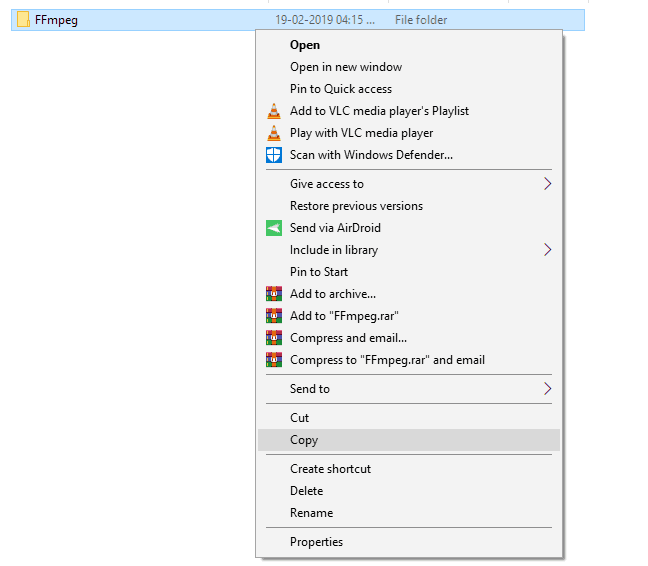Expand the Include in library submenu arrow
648x566 pixels.
[x=548, y=250]
